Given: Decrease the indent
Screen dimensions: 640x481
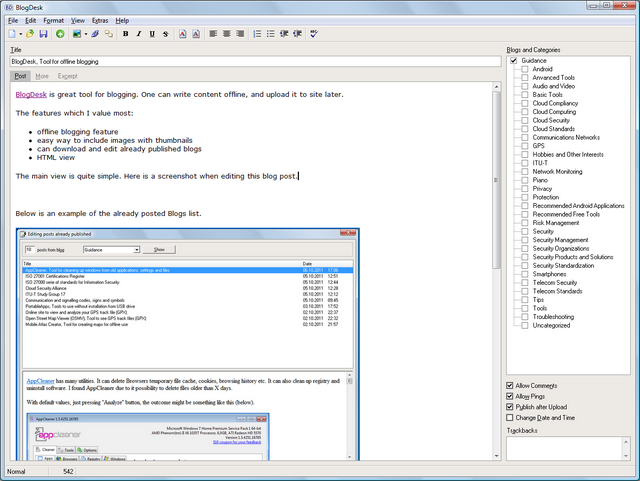Looking at the screenshot, I should 284,34.
